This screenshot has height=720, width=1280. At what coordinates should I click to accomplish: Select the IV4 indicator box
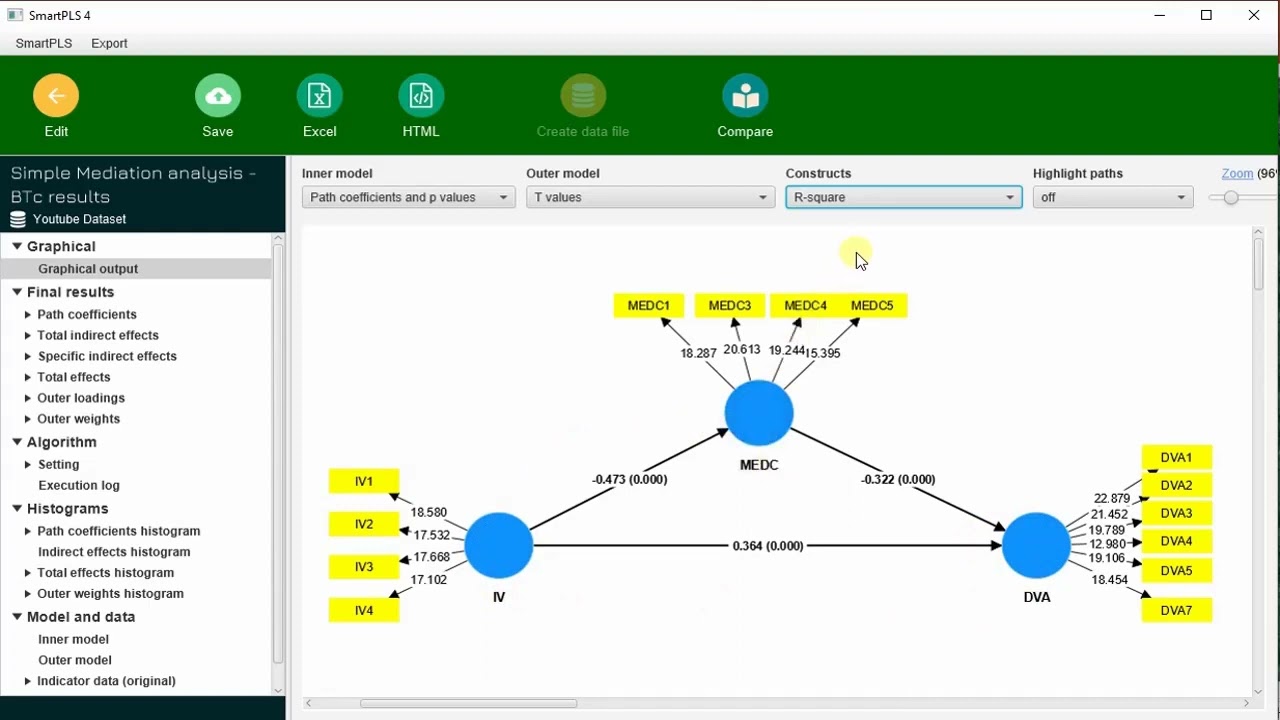click(364, 610)
